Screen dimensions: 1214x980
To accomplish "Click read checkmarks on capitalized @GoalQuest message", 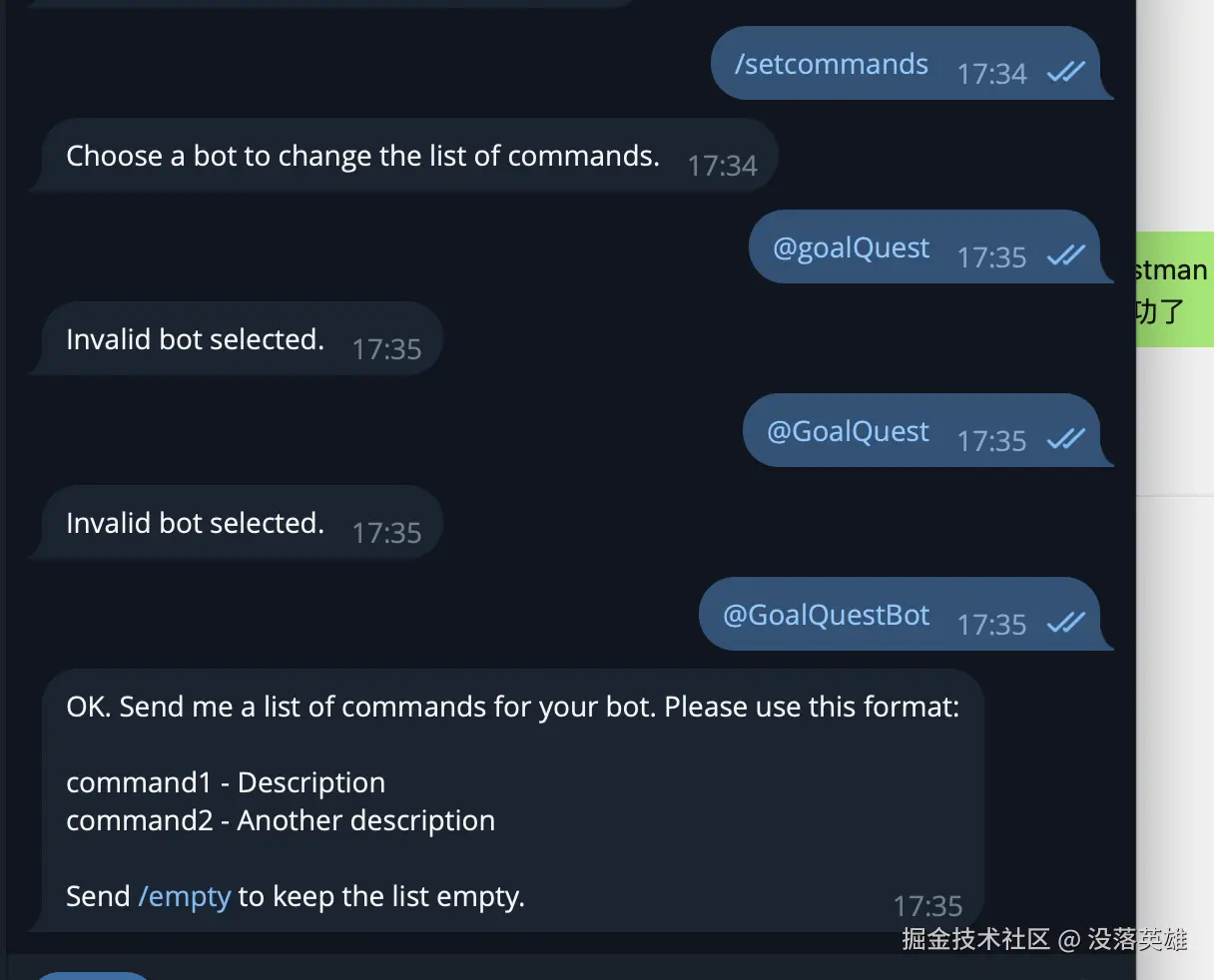I will (1065, 440).
